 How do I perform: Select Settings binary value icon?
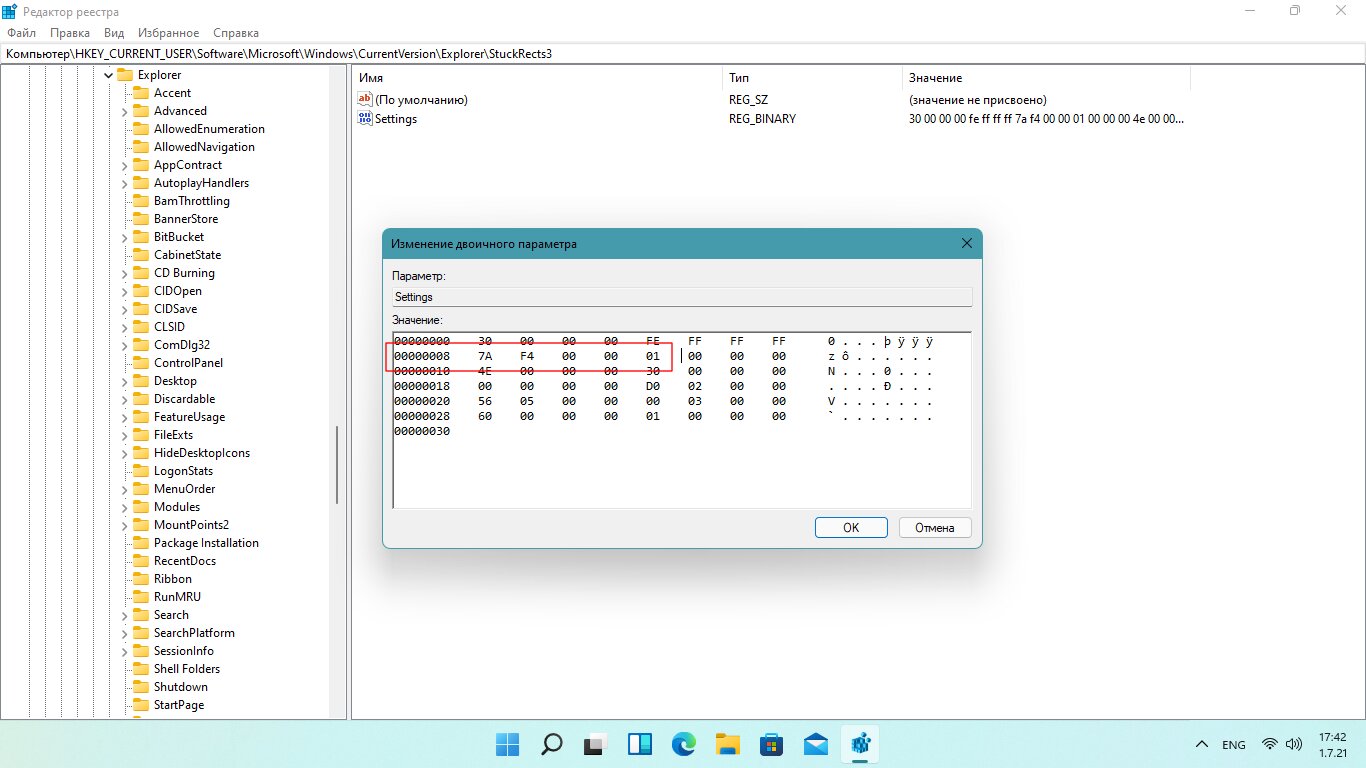pos(364,119)
